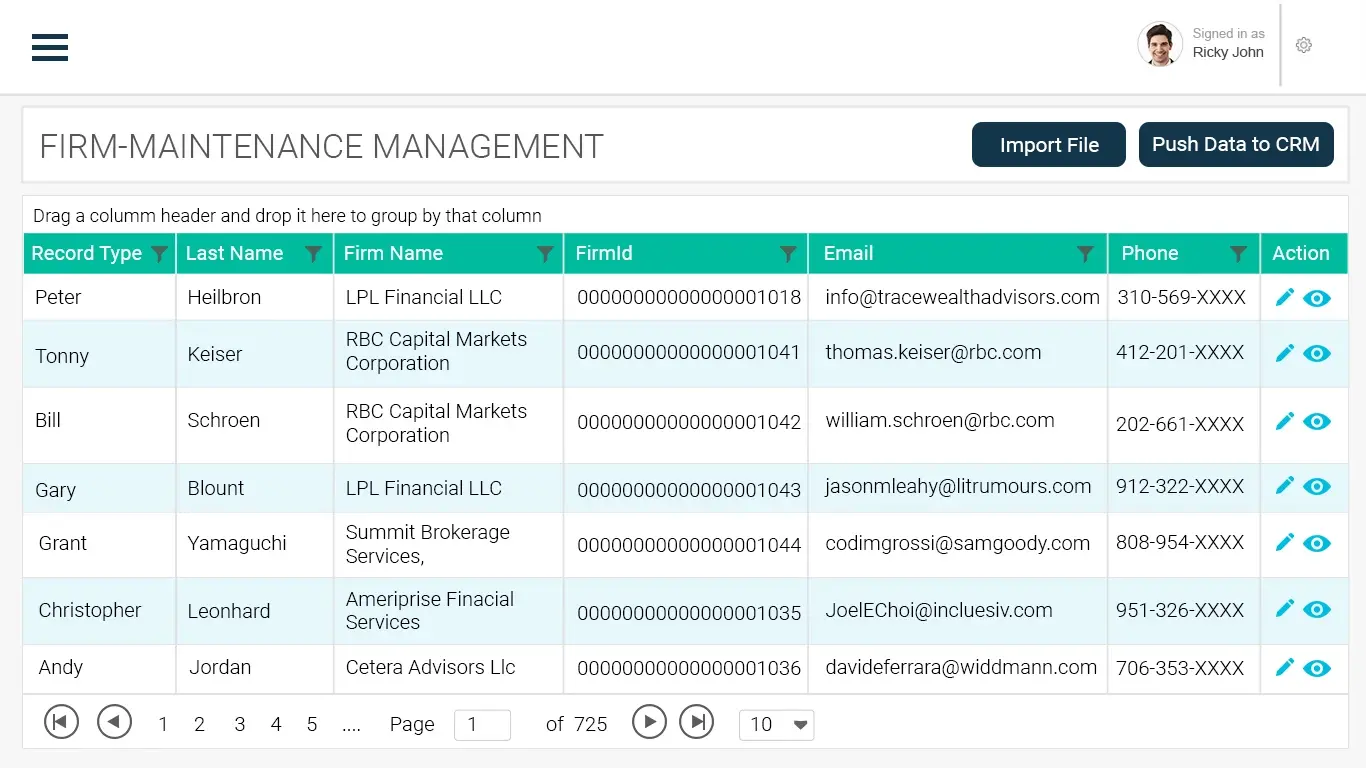Select page 5 in the pager
The image size is (1366, 768).
coord(312,725)
